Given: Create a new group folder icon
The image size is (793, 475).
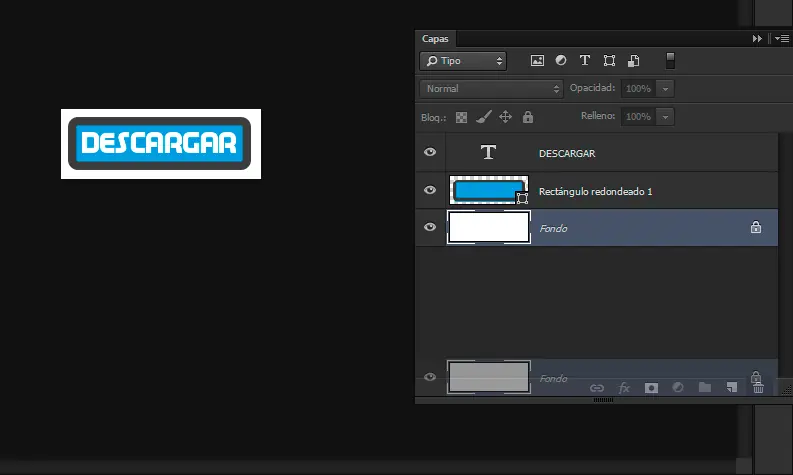Looking at the screenshot, I should (x=705, y=387).
